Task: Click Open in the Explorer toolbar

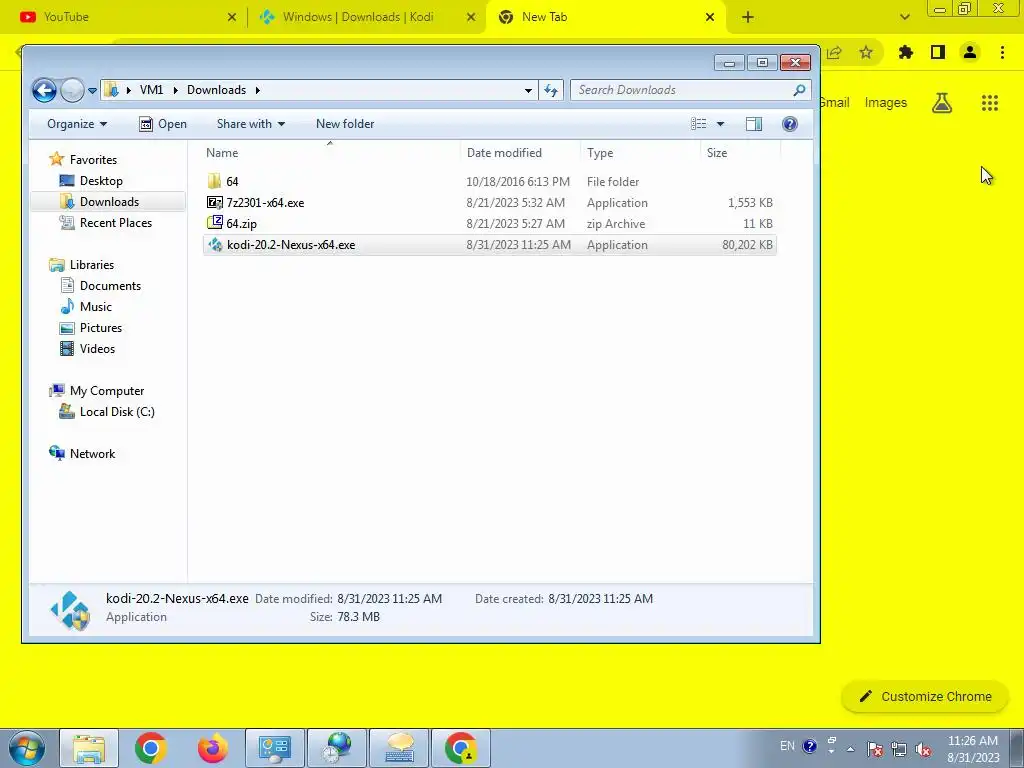Action: (x=163, y=124)
